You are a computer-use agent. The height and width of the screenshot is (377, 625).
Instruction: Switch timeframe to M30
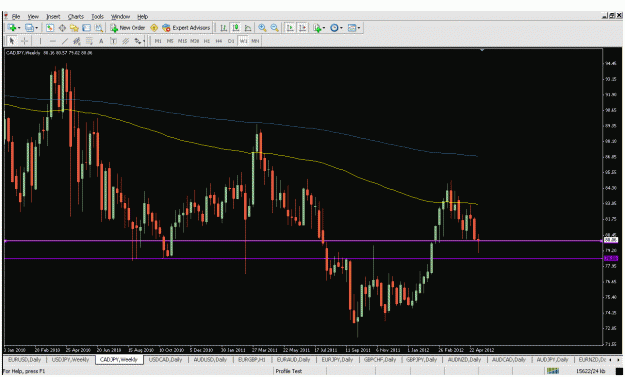195,41
